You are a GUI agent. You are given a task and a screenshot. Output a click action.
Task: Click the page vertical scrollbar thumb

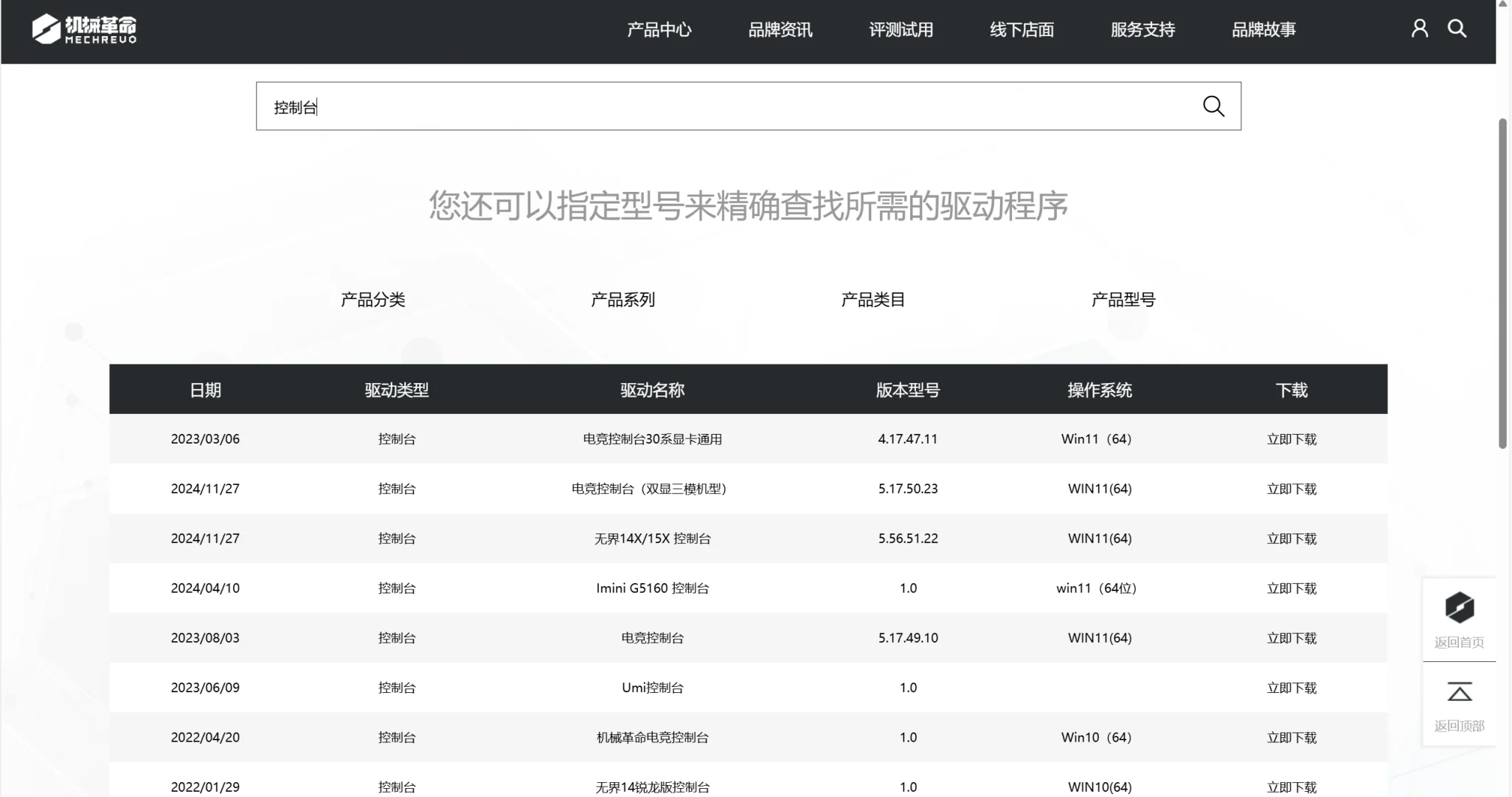[1503, 283]
